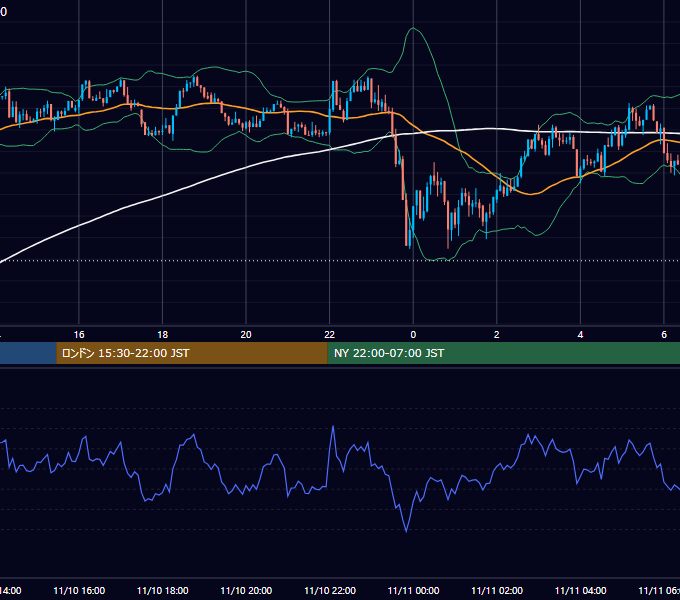Click the 11/11 00:00 lower axis label

413,590
